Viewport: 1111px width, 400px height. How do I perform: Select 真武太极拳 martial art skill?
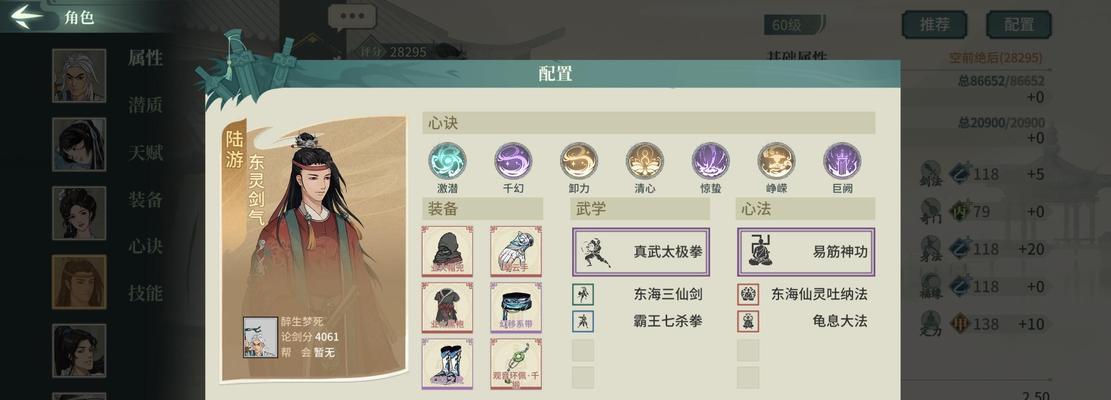click(641, 252)
